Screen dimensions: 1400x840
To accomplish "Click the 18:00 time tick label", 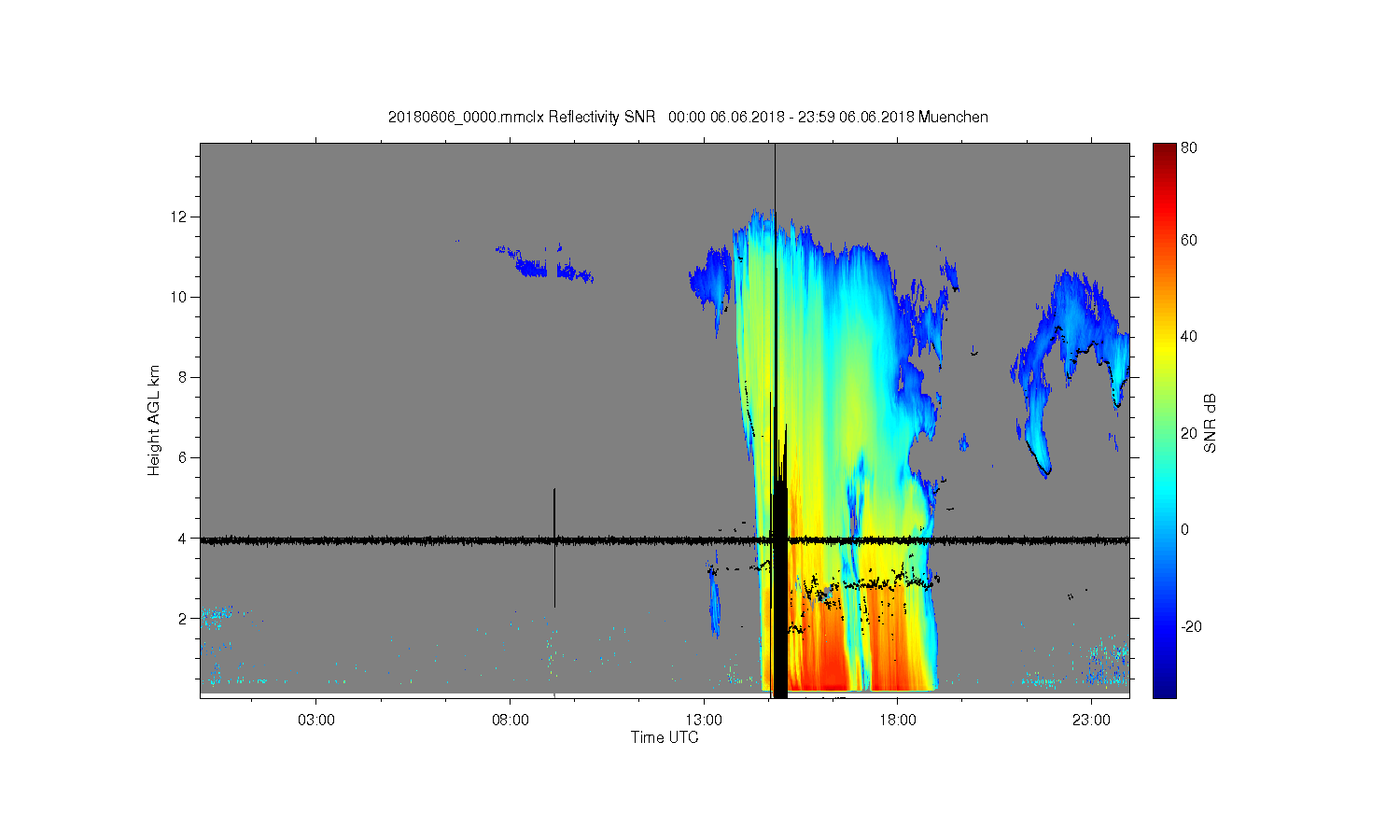I will 898,721.
